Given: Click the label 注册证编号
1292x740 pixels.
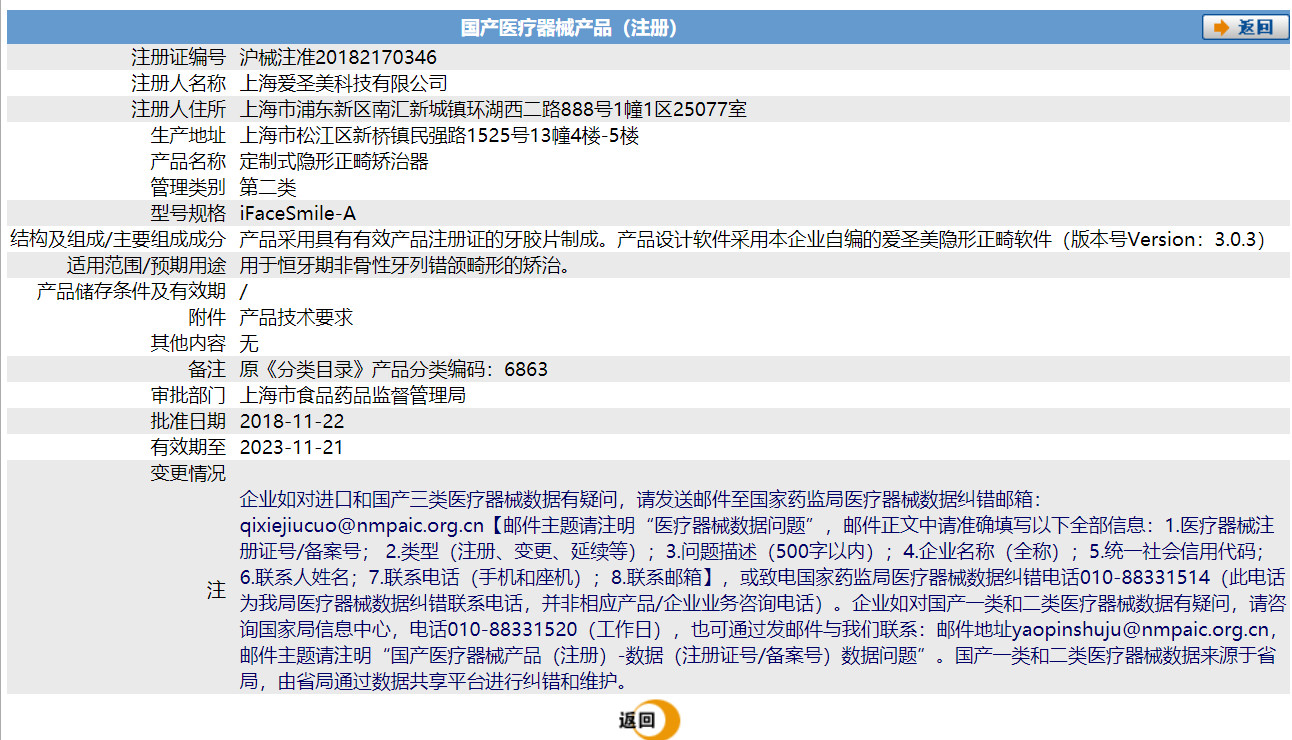Looking at the screenshot, I should pos(179,58).
